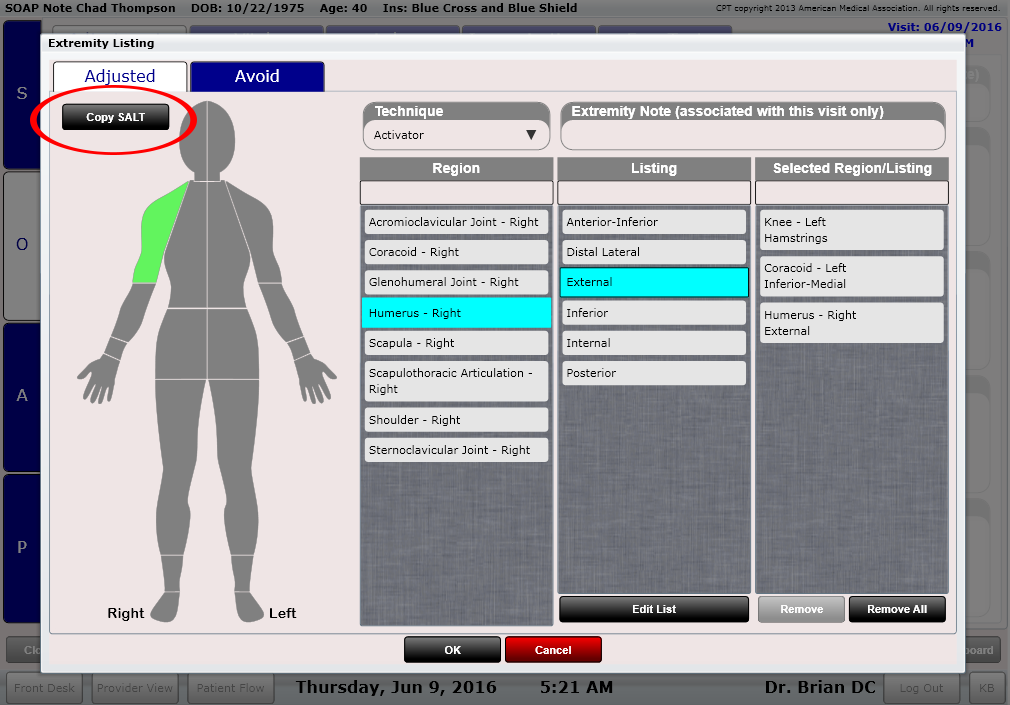Select Humerus - Right External in Selected list
This screenshot has height=705, width=1010.
point(851,322)
